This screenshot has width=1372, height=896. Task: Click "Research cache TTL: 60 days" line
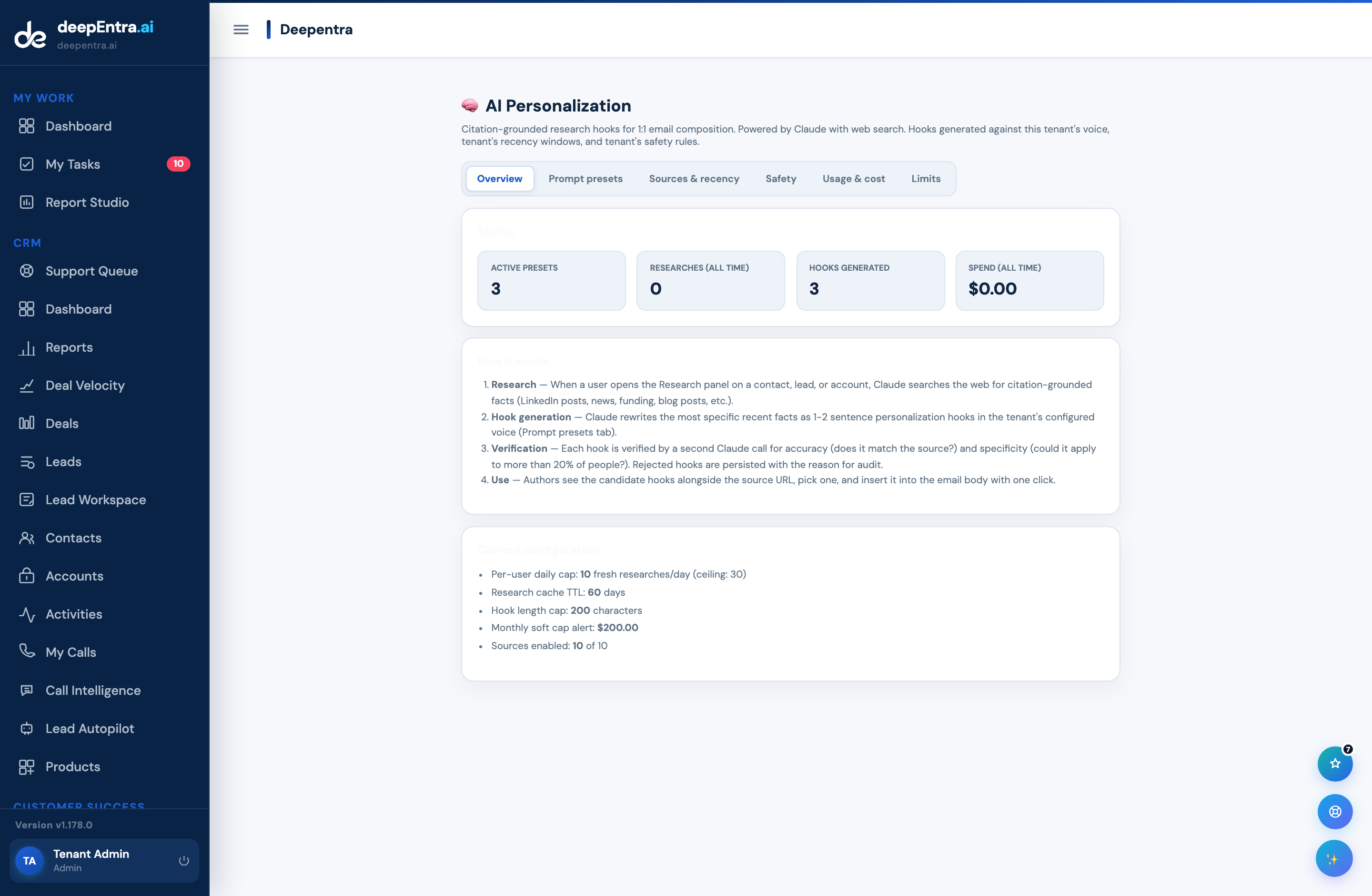[x=558, y=592]
